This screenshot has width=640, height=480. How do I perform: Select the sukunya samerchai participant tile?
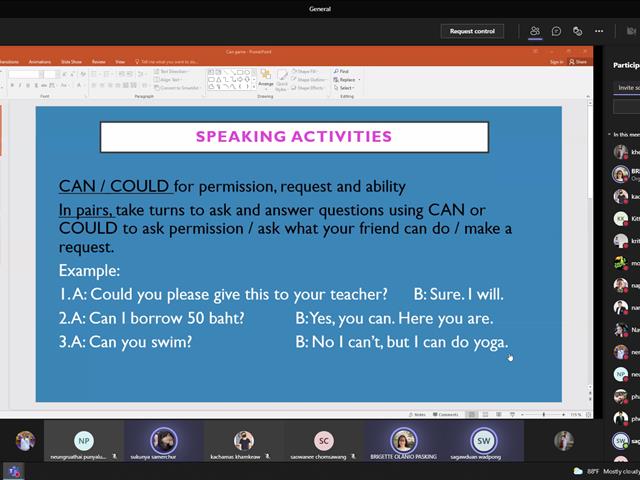tap(163, 441)
